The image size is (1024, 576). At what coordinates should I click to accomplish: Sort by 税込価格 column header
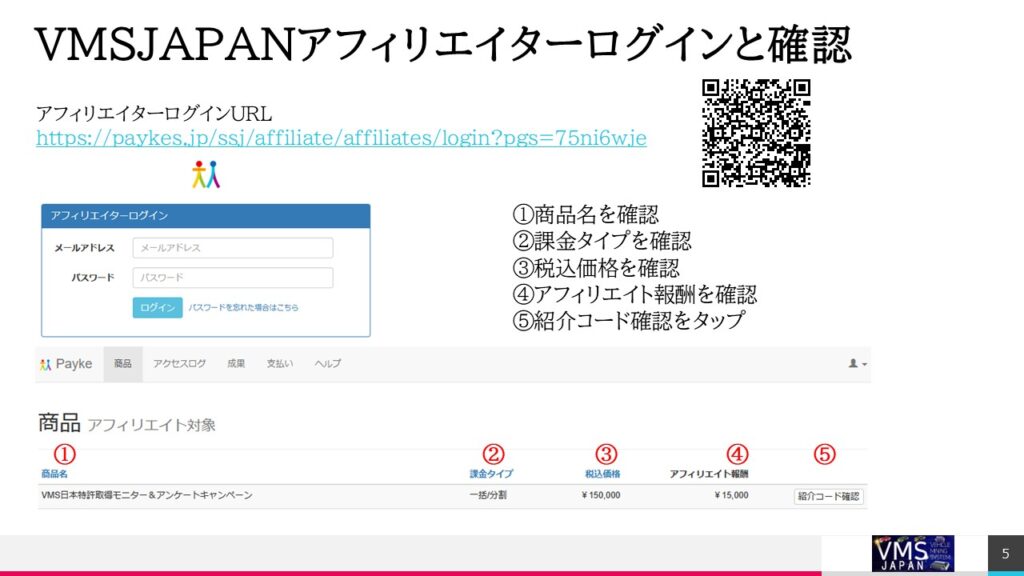click(602, 473)
